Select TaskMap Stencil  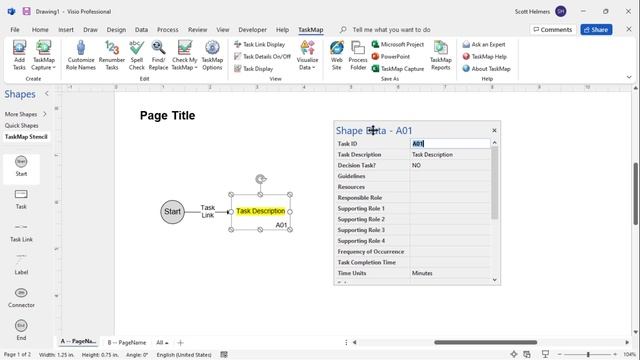coord(26,136)
